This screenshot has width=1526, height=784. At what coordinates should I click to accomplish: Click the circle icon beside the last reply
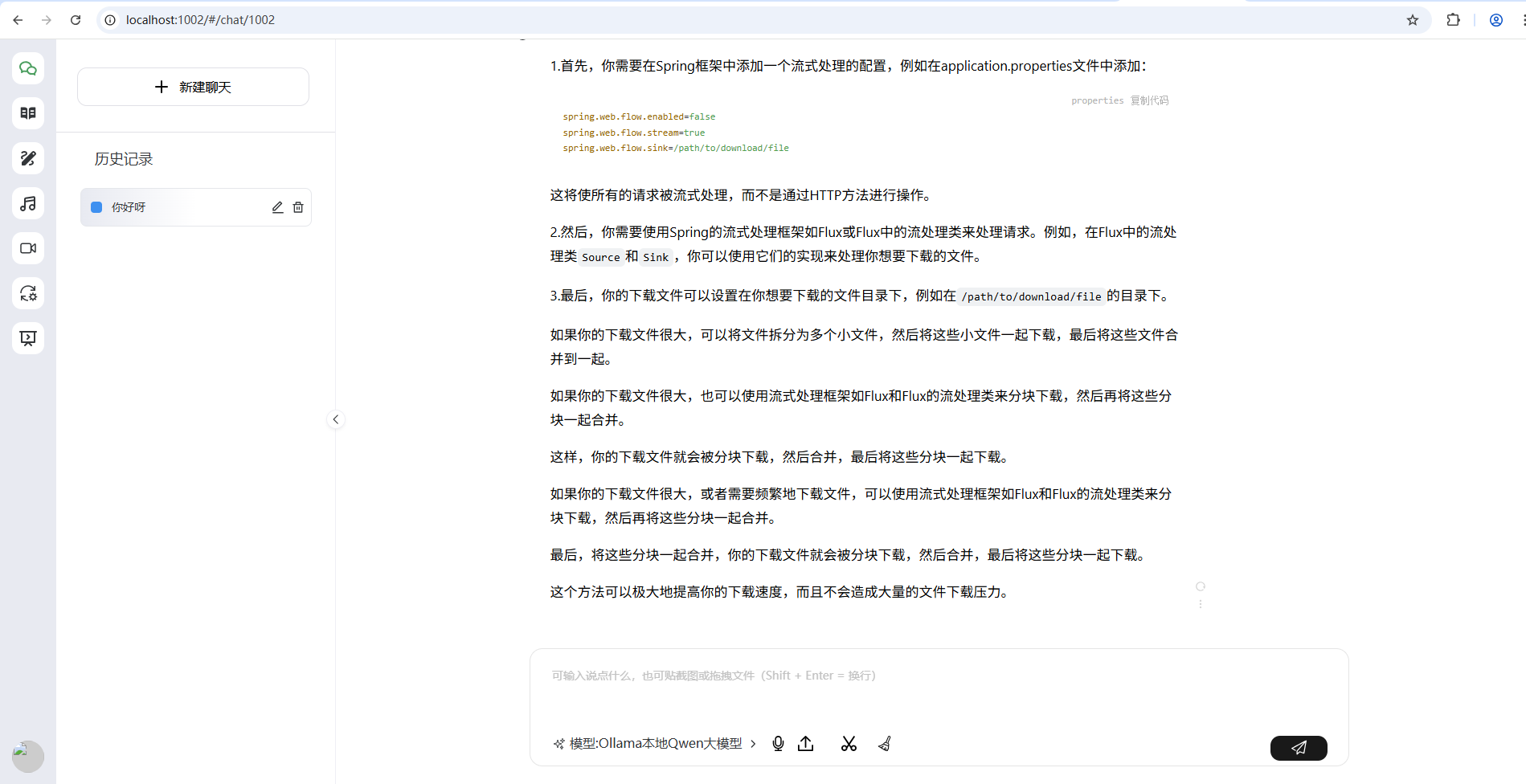click(x=1201, y=586)
